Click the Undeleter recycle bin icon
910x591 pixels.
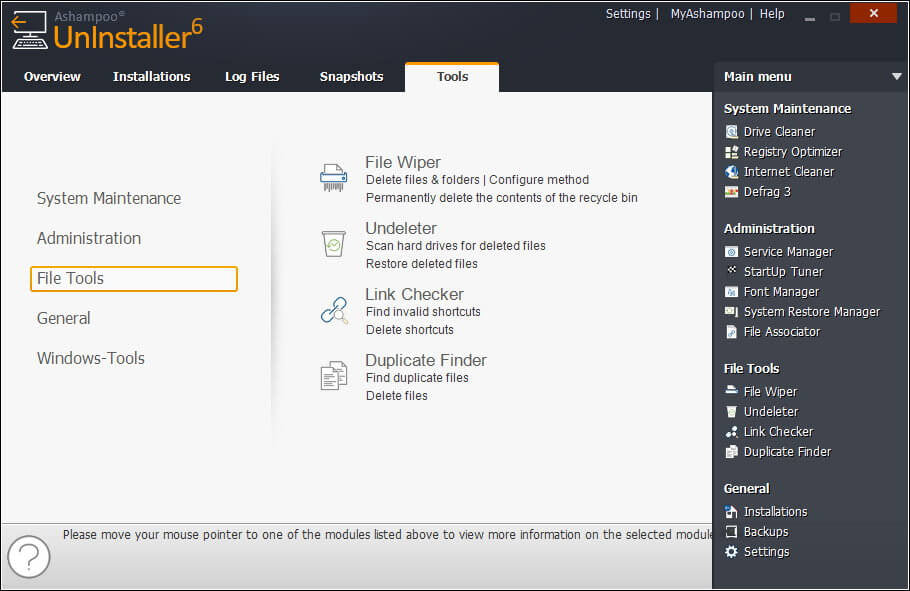point(333,244)
